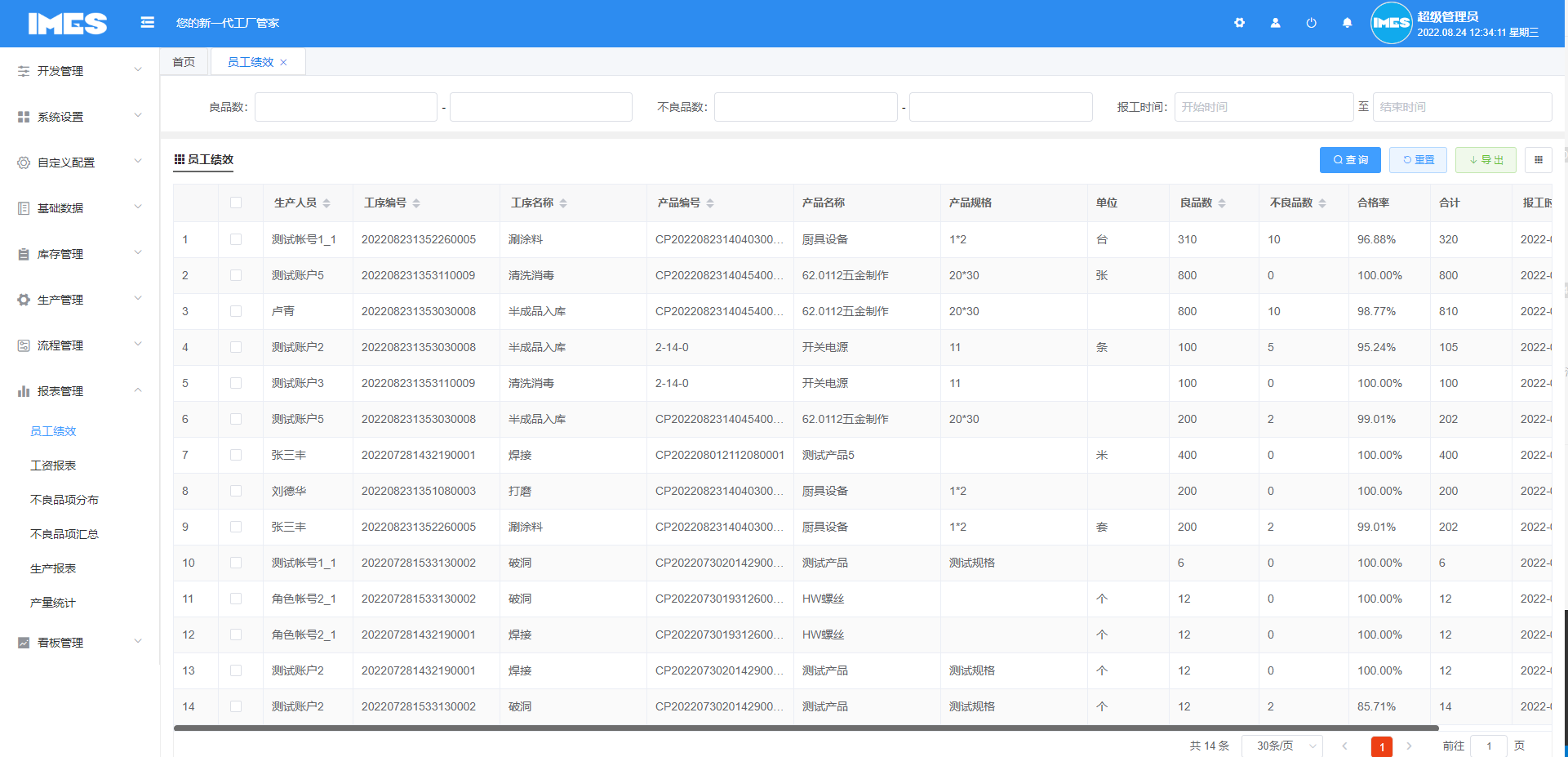The image size is (1568, 757).
Task: Toggle the sidebar collapse hamburger icon
Action: pos(147,22)
